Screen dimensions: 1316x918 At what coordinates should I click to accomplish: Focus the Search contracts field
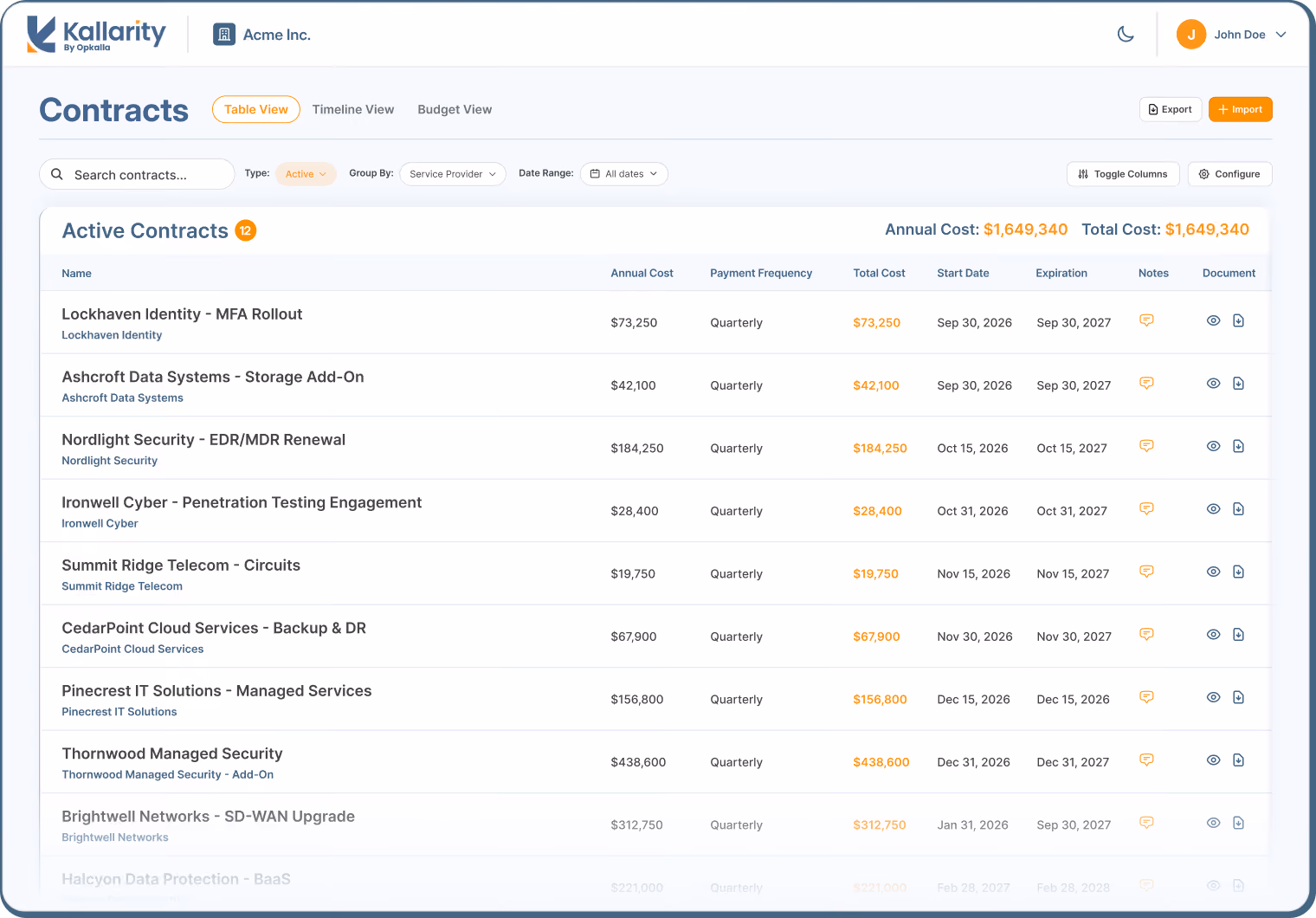point(137,174)
